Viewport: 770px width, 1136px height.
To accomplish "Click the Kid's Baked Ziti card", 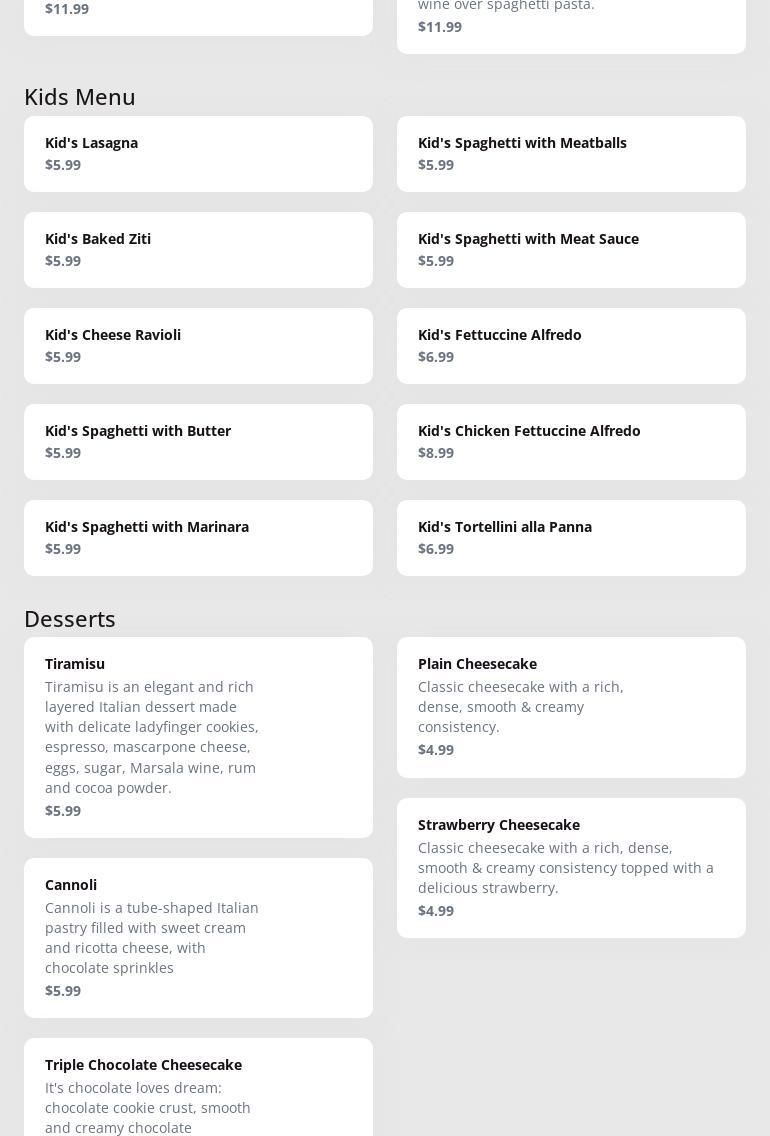I will coord(198,249).
